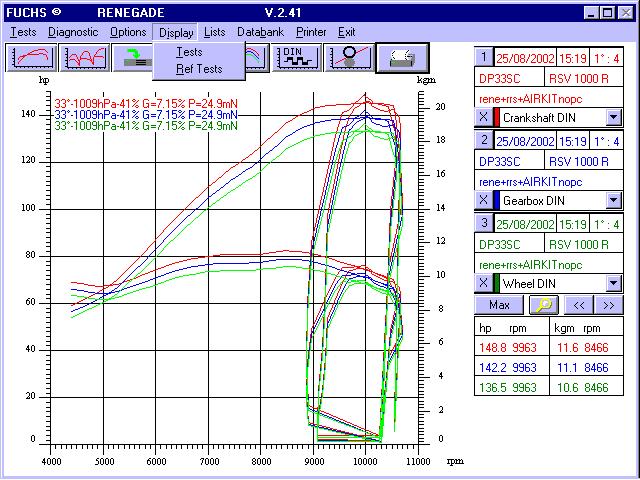
Task: Click the multi-colored curves comparison icon
Action: pos(257,58)
